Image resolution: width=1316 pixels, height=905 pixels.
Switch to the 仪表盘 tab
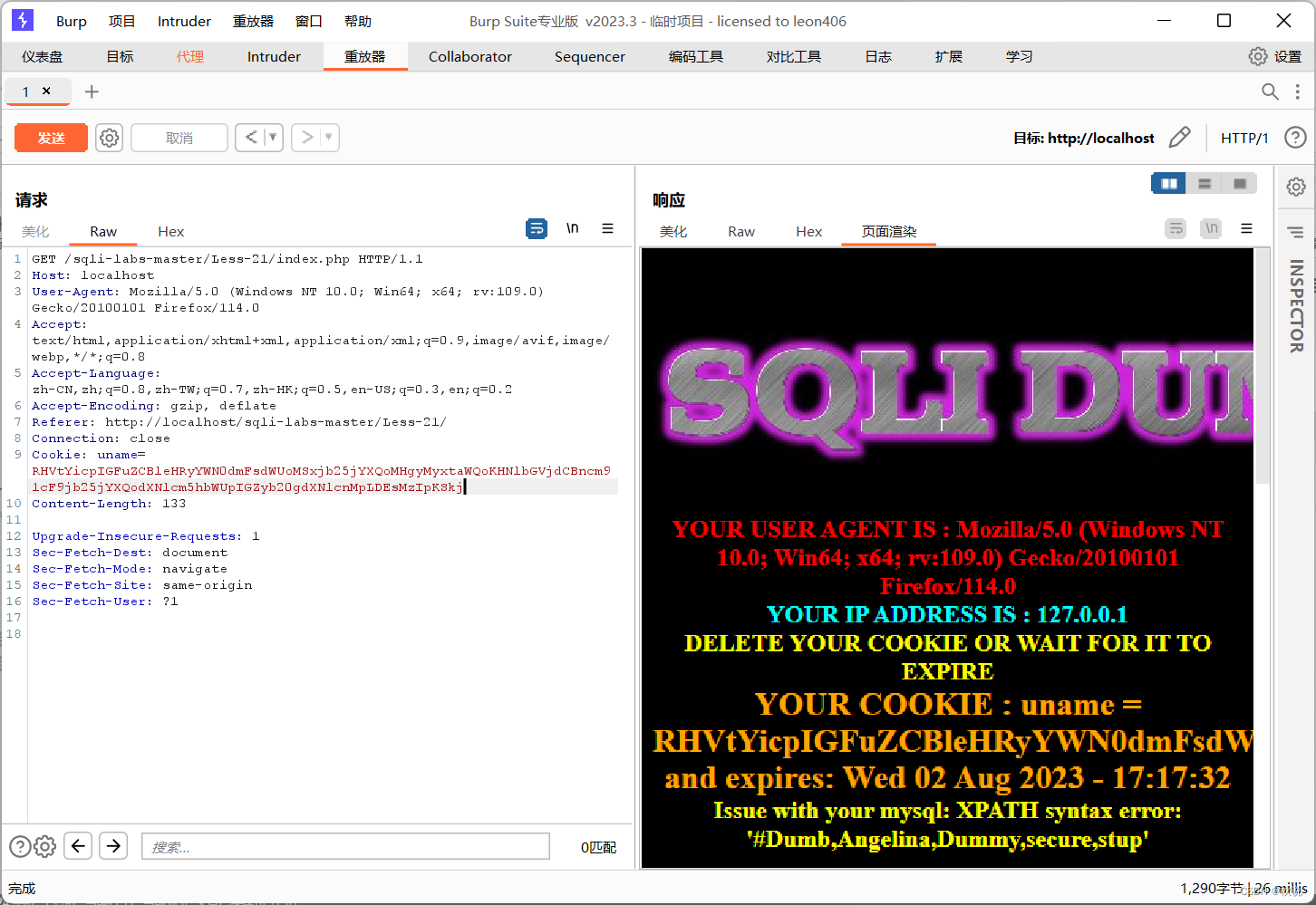[43, 56]
